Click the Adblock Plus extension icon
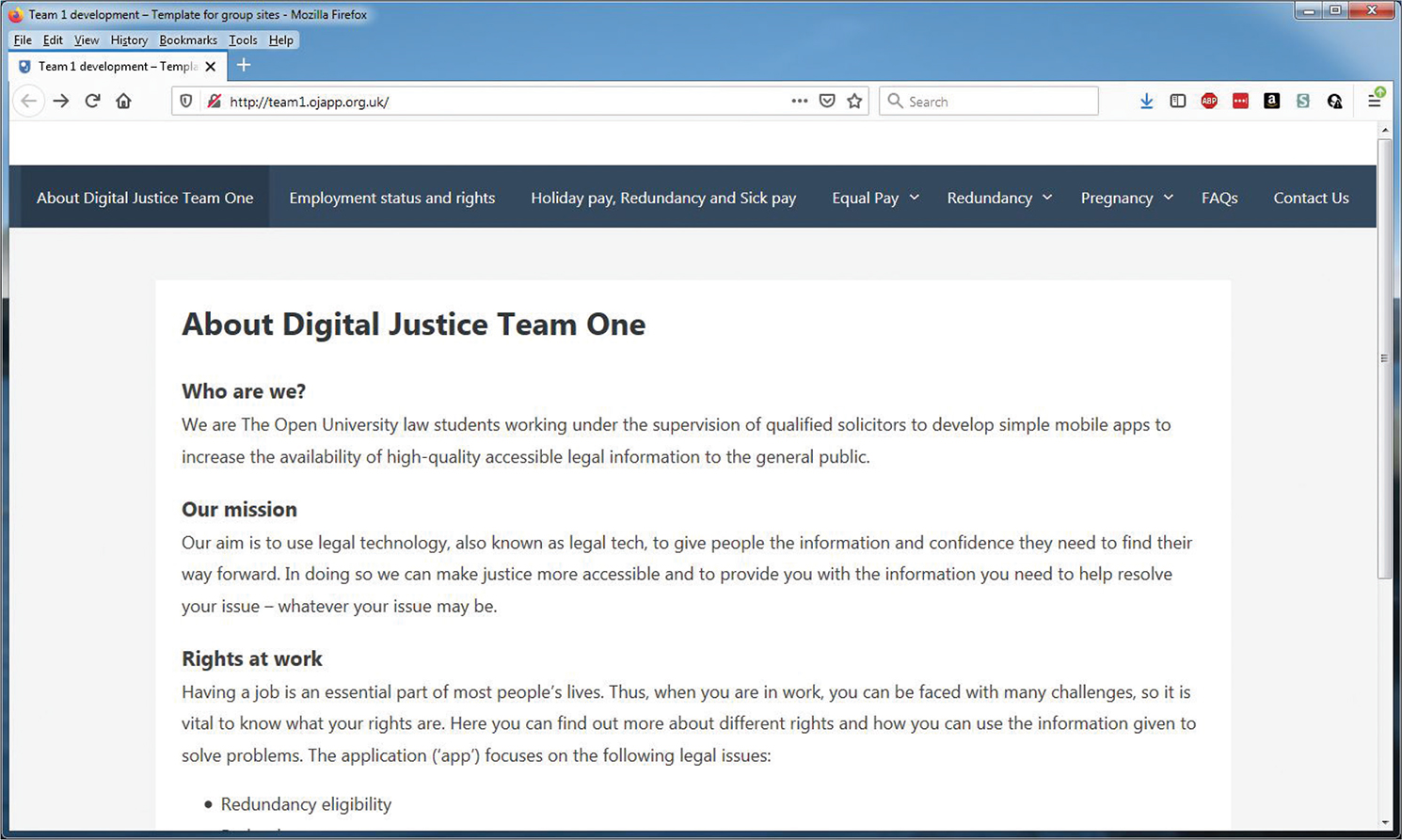This screenshot has height=840, width=1402. click(x=1209, y=101)
